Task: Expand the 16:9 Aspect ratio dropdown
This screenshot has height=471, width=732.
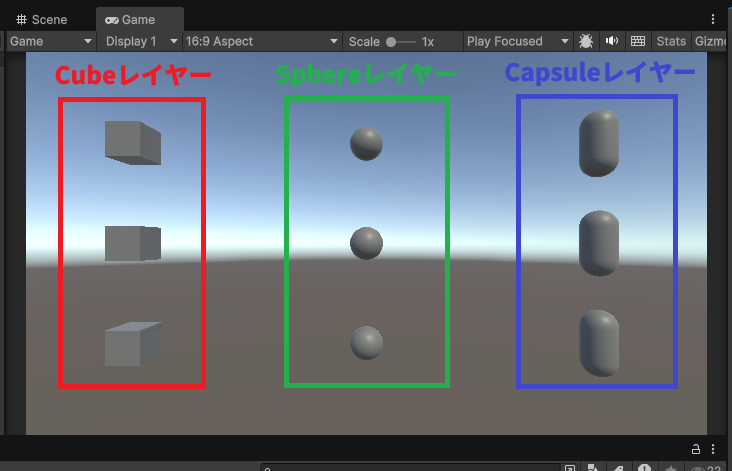Action: point(262,41)
